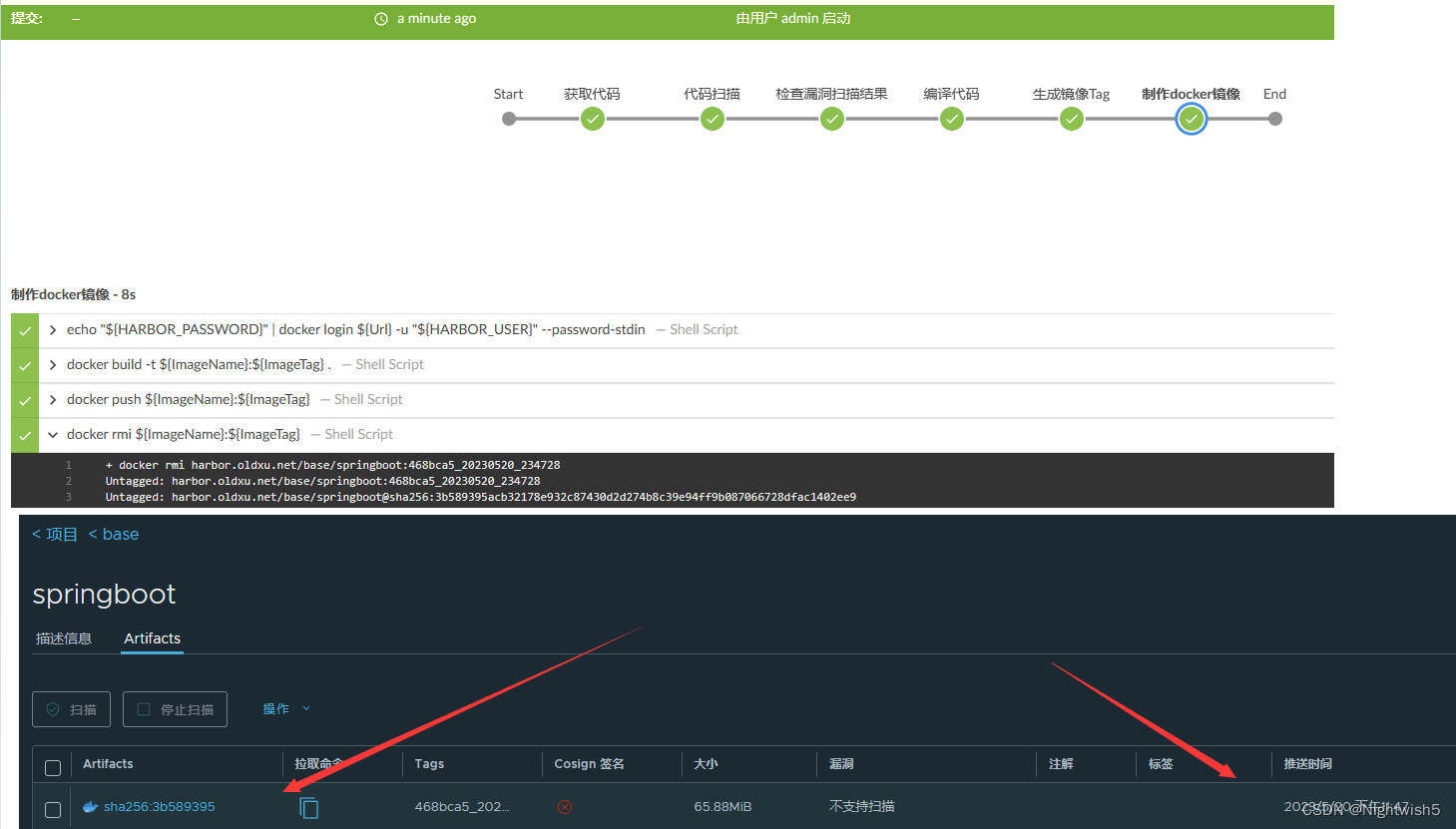Click the 获取代码 stage checkmark node

click(x=593, y=119)
